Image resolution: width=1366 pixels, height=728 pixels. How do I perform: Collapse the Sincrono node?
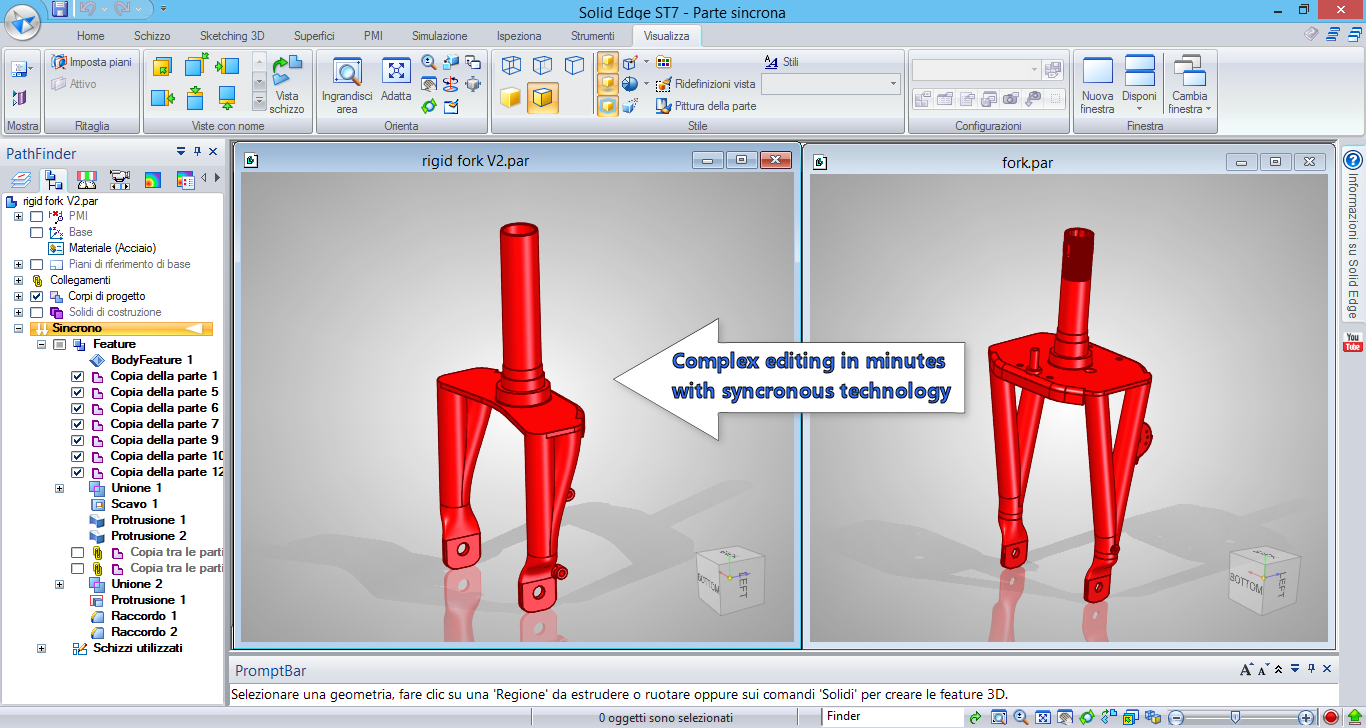click(x=18, y=328)
